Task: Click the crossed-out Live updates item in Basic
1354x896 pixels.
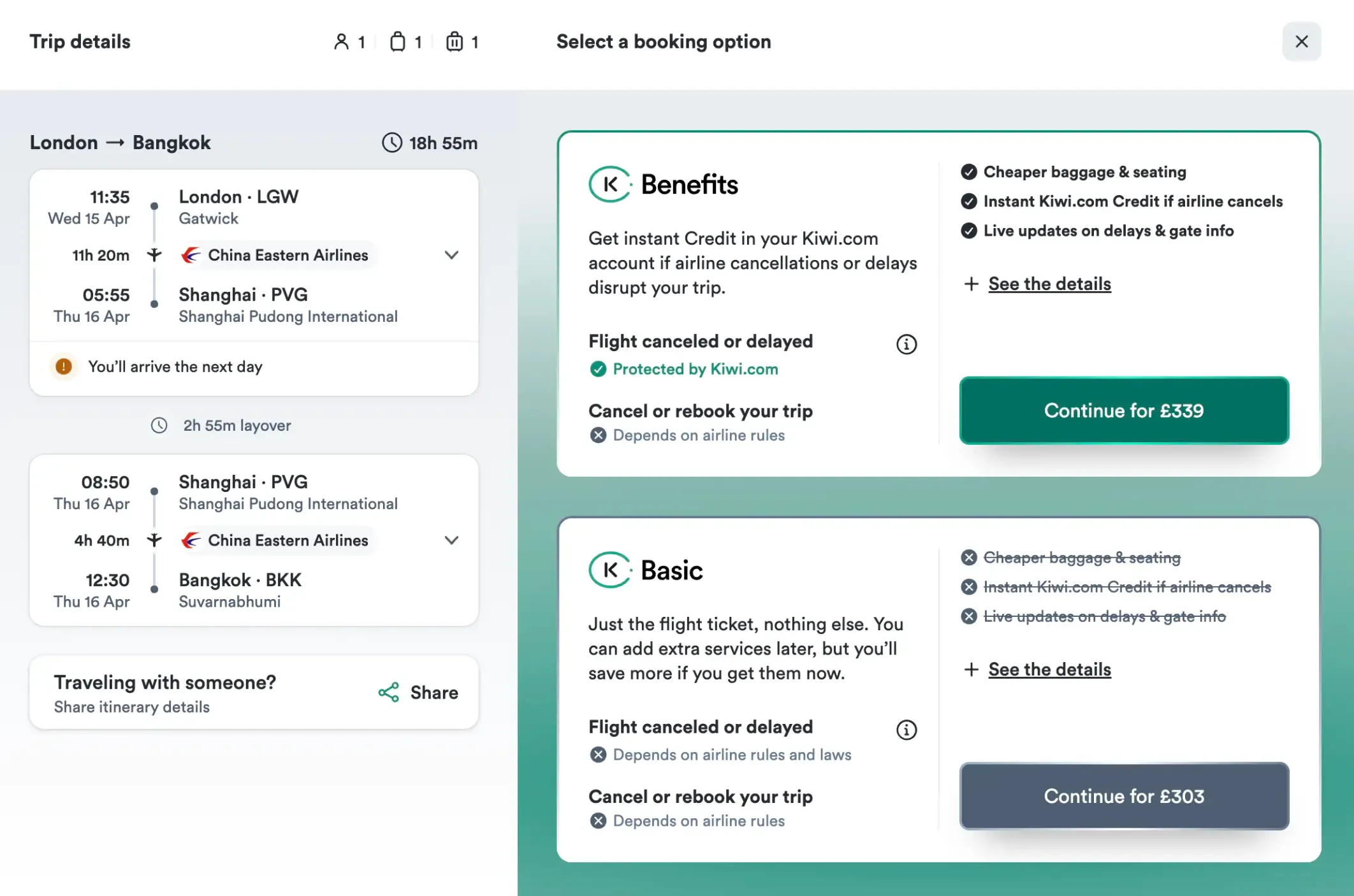Action: point(1104,616)
